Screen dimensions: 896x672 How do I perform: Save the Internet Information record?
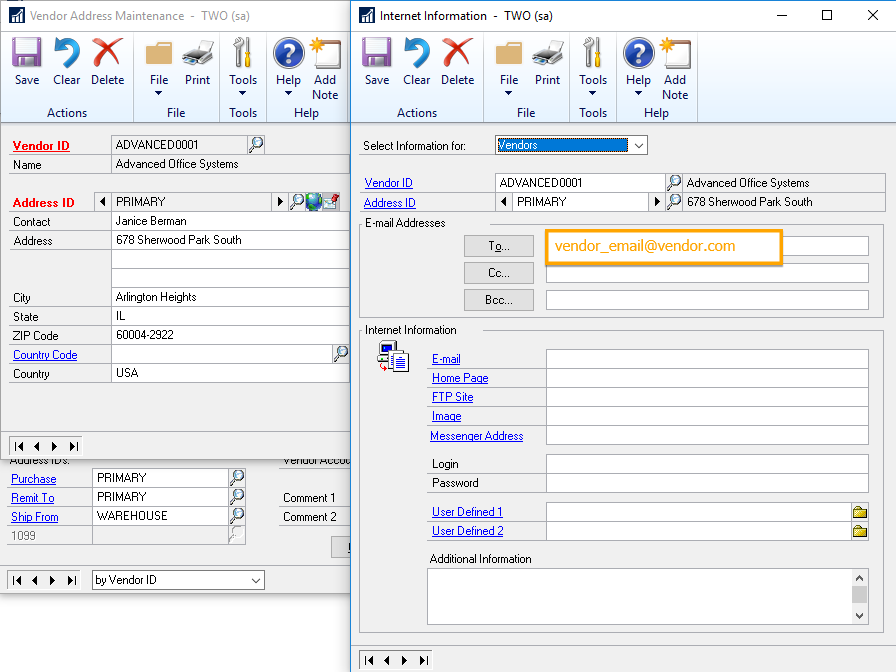377,62
